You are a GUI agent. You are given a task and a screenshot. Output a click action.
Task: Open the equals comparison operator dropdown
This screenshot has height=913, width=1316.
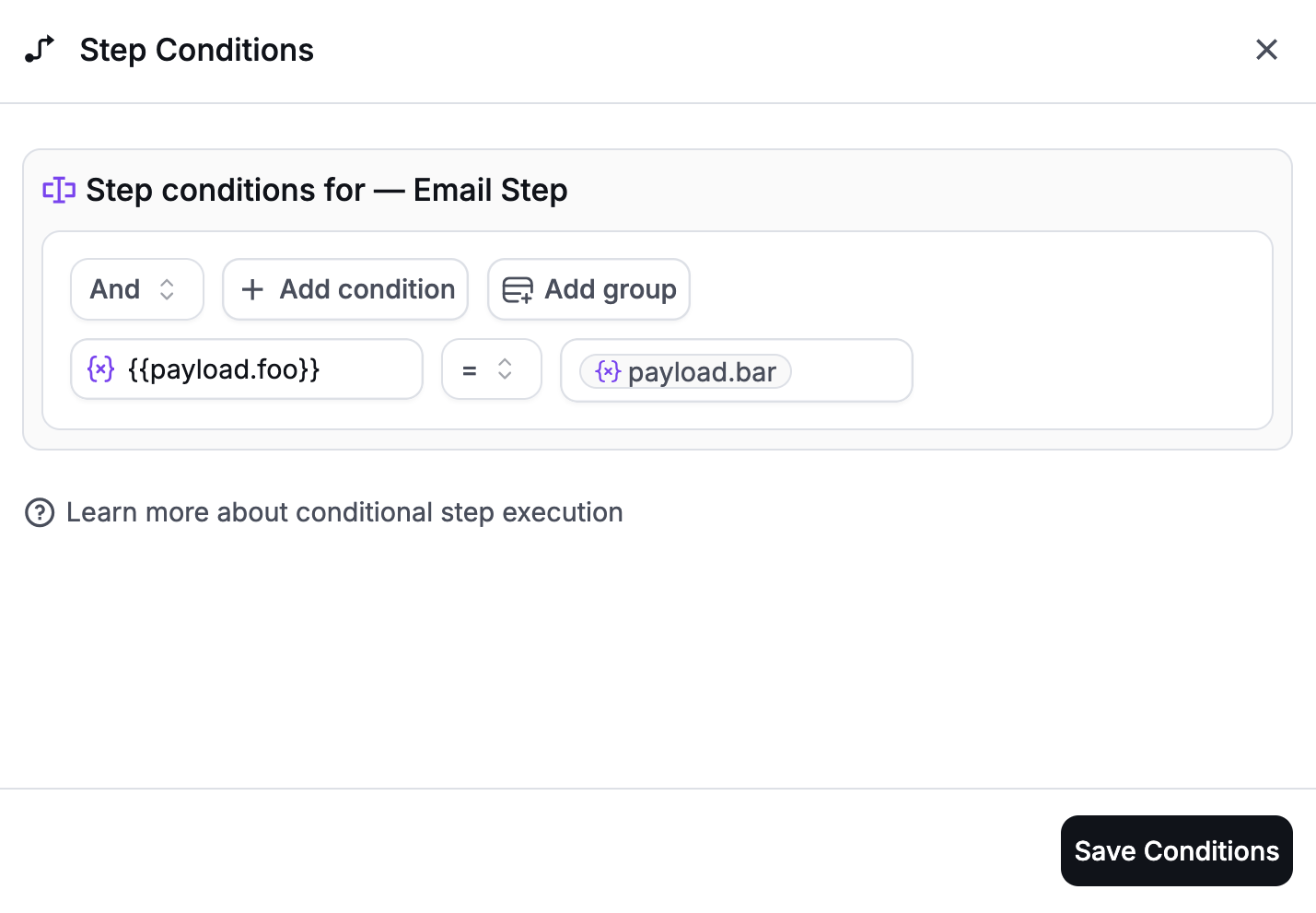491,369
